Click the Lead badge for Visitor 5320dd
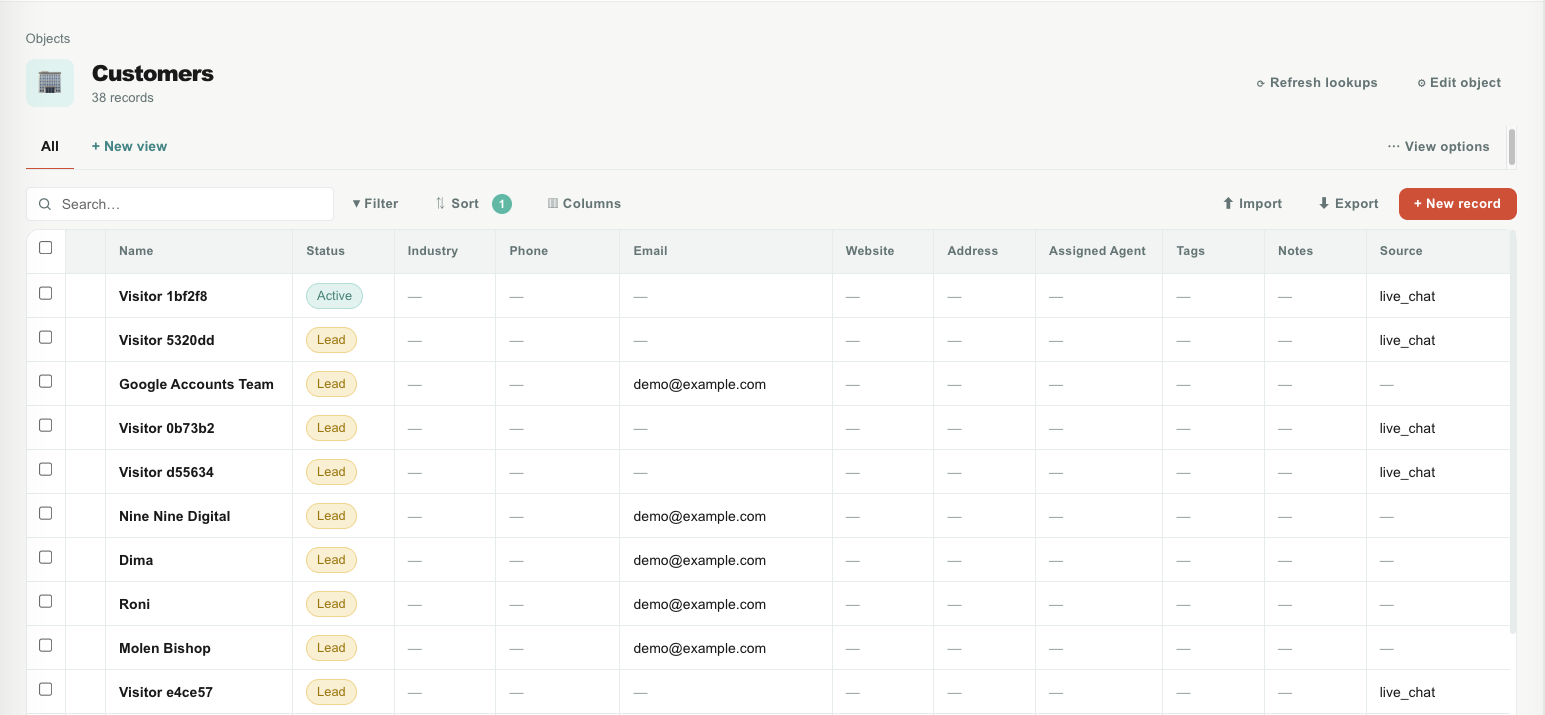 331,340
